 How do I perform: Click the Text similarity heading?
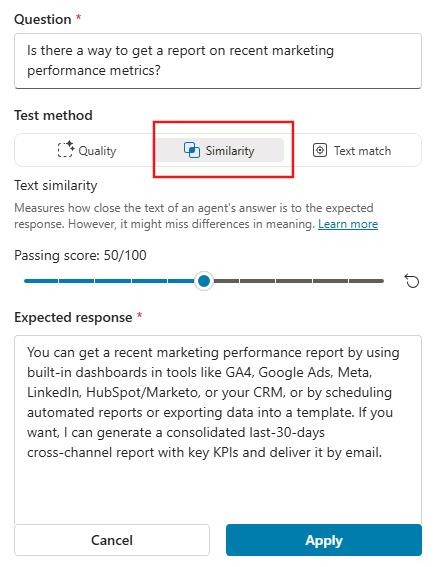pyautogui.click(x=56, y=186)
